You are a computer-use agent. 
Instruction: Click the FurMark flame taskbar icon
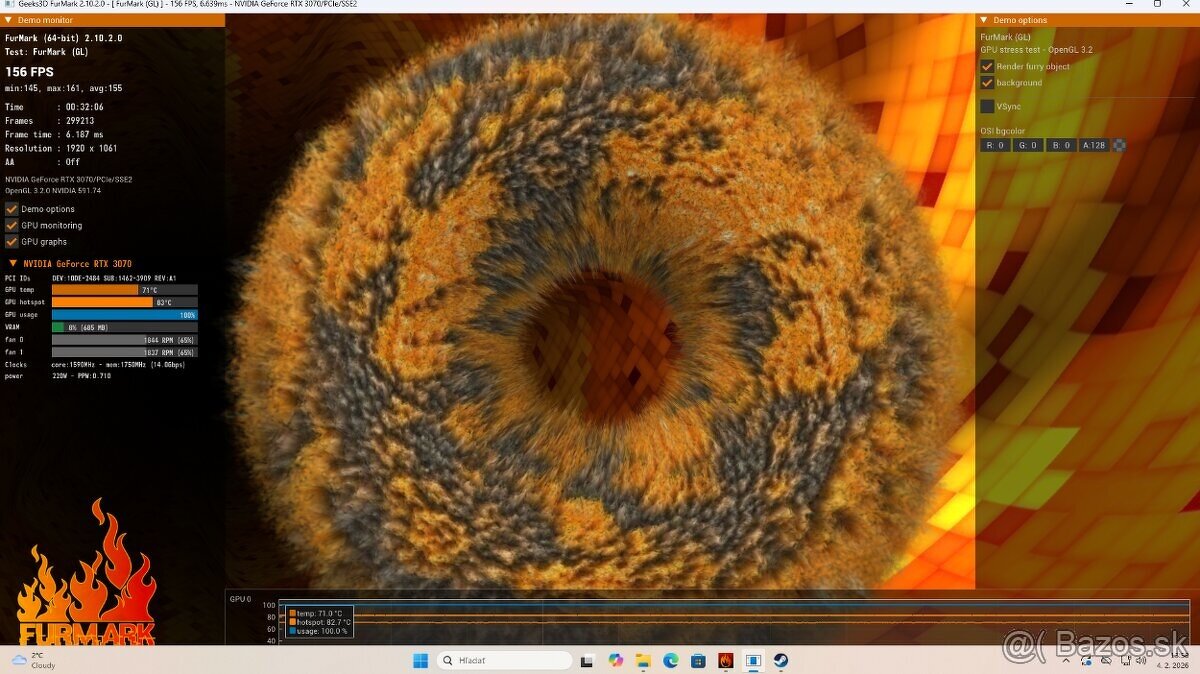tap(725, 660)
